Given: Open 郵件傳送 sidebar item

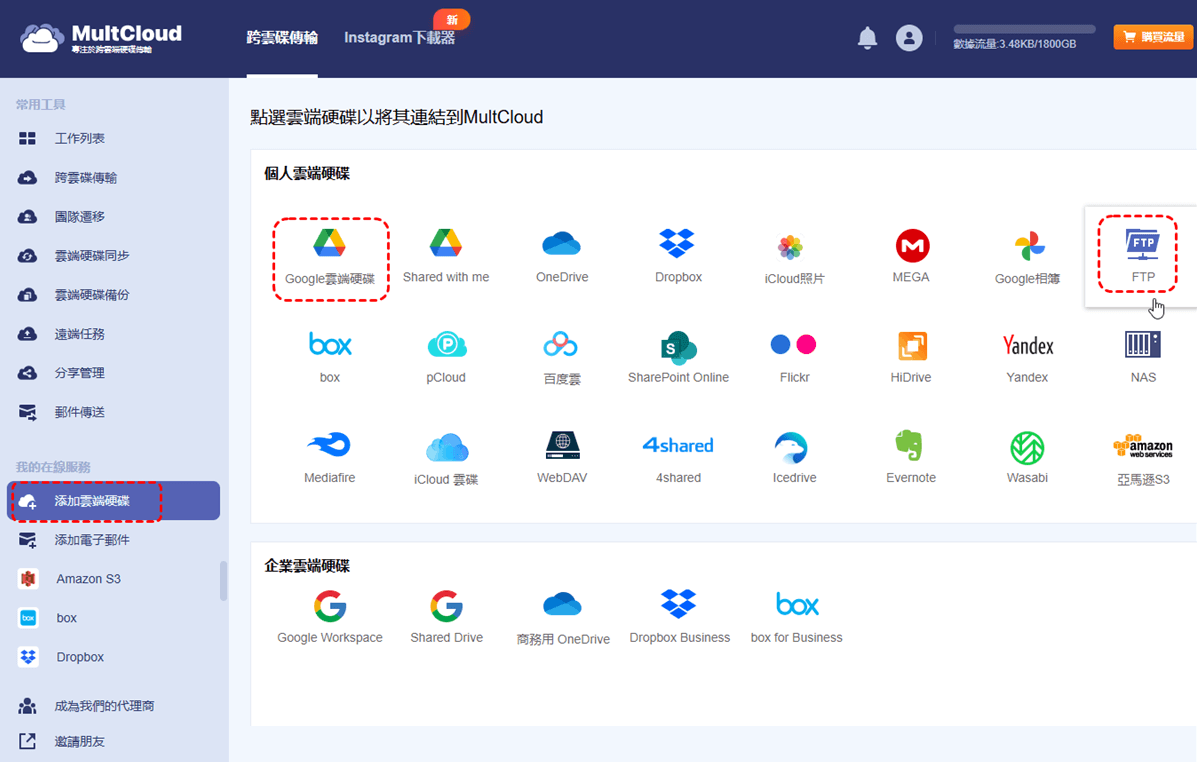Looking at the screenshot, I should tap(79, 412).
